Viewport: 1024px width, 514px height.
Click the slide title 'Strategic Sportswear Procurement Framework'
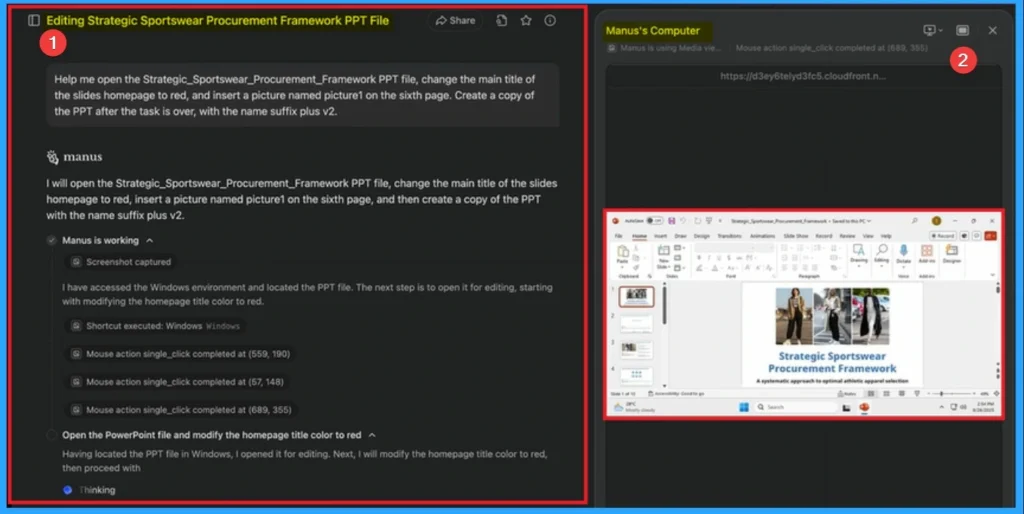click(832, 362)
